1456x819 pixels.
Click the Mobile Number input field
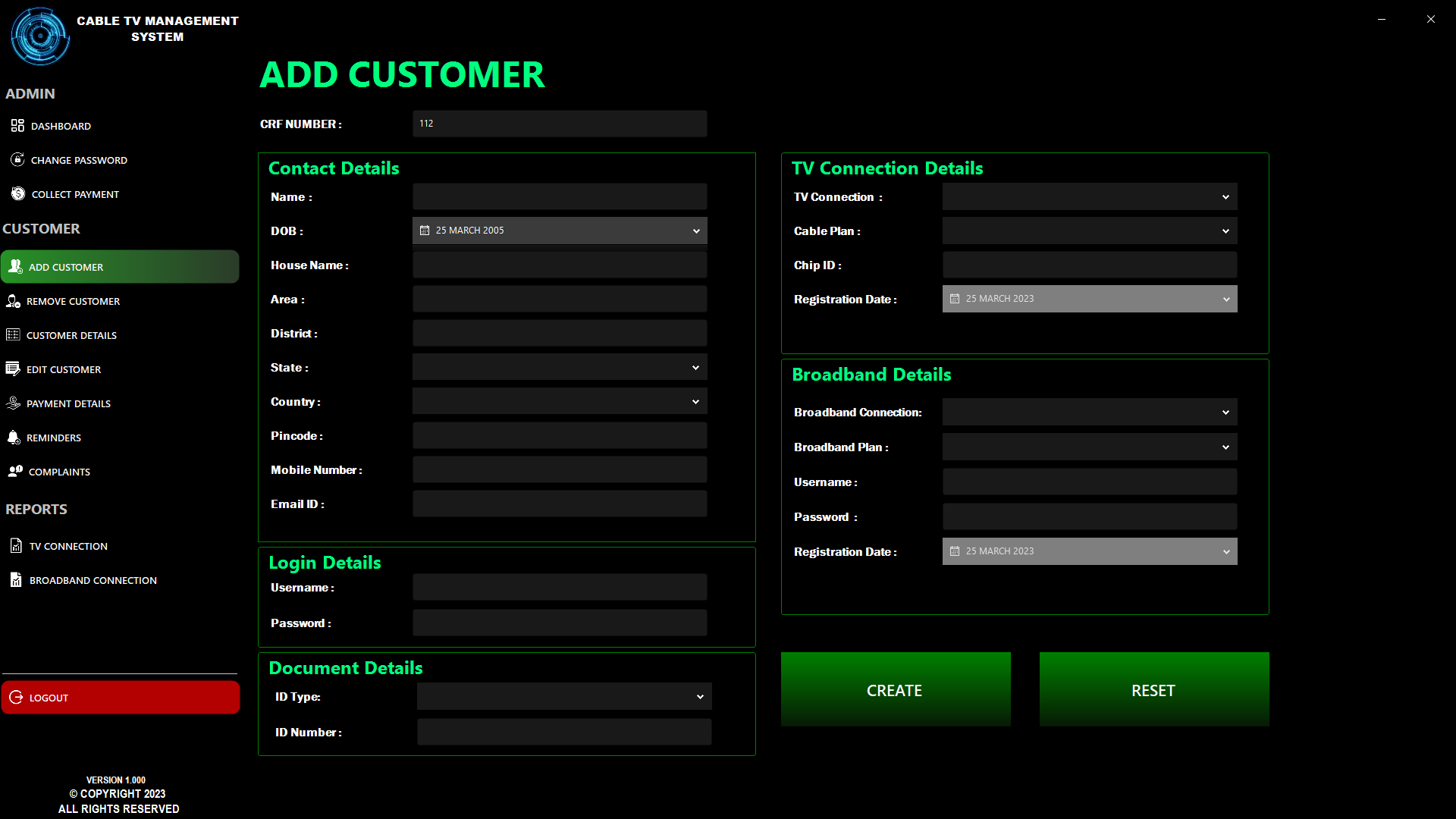[560, 470]
